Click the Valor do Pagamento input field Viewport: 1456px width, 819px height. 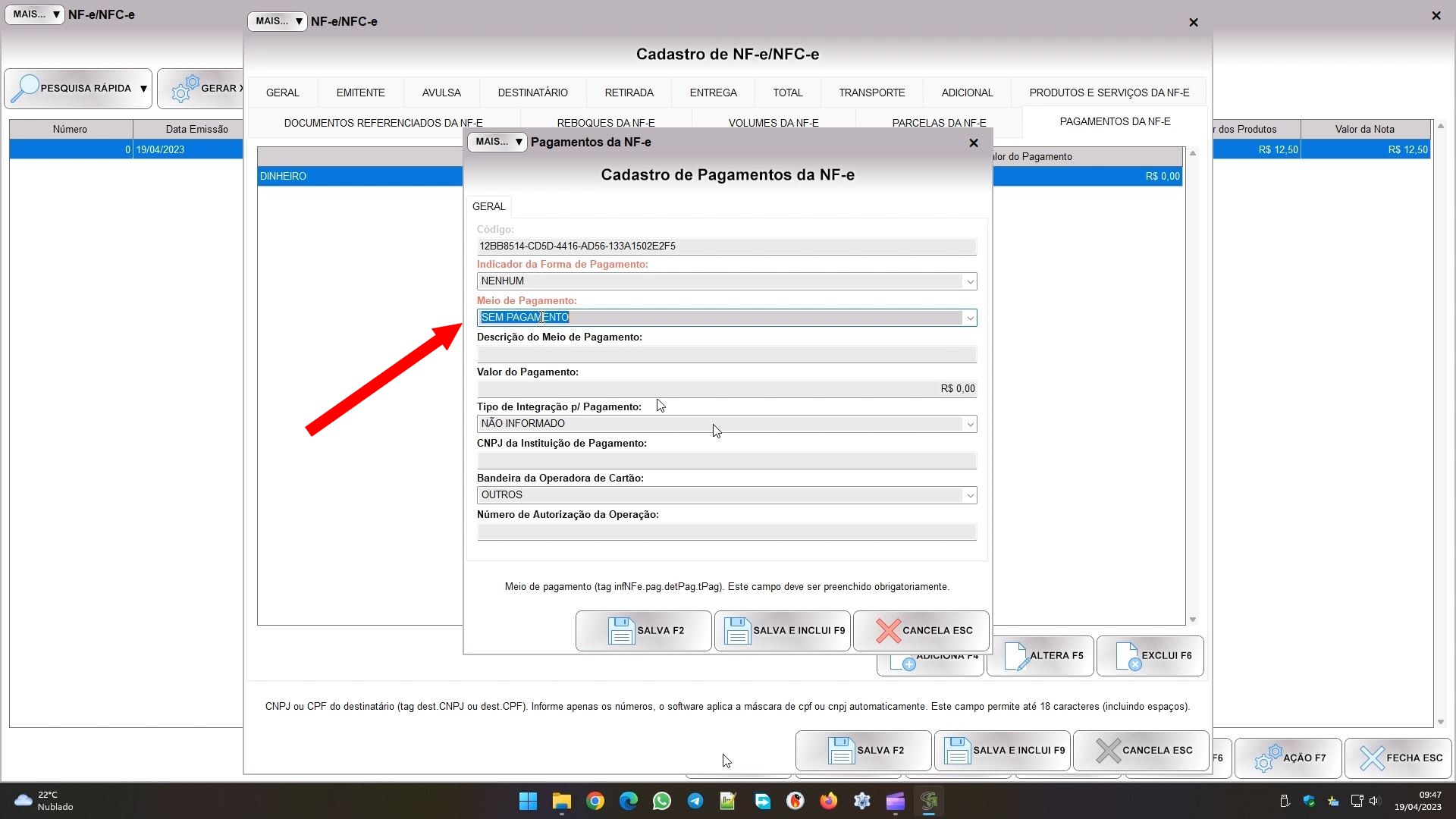pos(726,389)
